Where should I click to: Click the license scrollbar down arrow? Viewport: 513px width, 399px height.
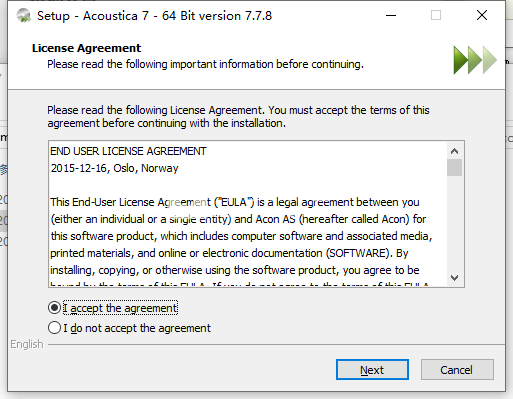pos(454,277)
